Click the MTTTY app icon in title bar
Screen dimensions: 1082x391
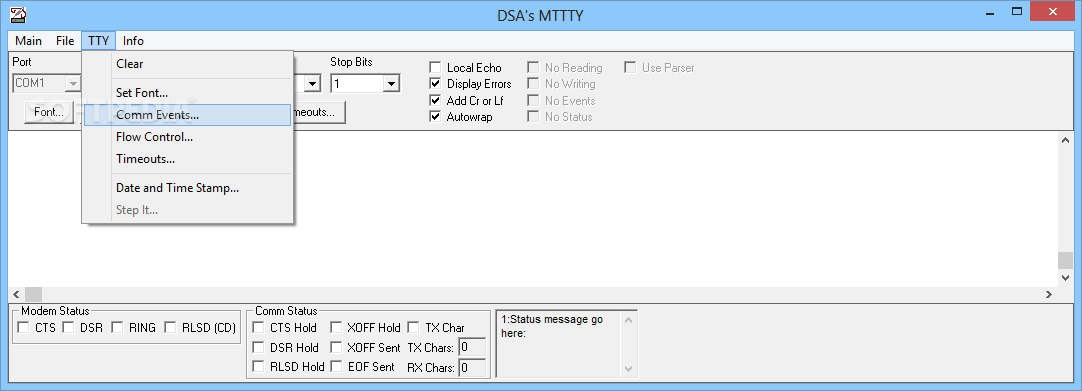pyautogui.click(x=18, y=14)
